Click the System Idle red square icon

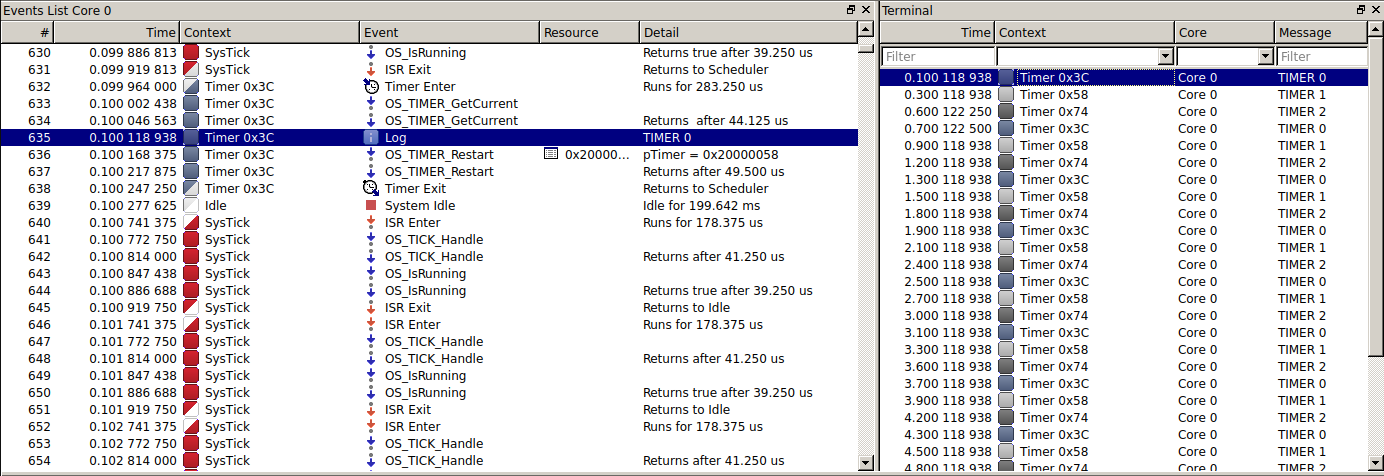(371, 205)
